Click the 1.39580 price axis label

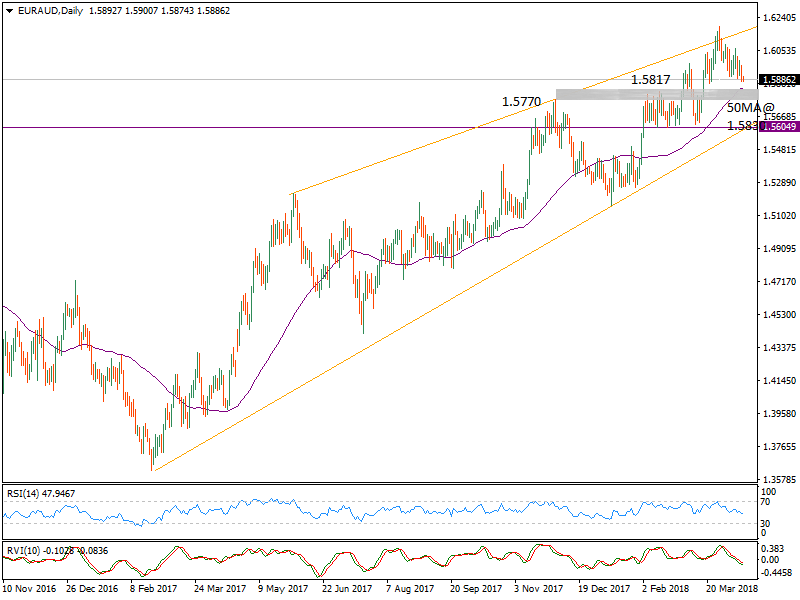779,414
